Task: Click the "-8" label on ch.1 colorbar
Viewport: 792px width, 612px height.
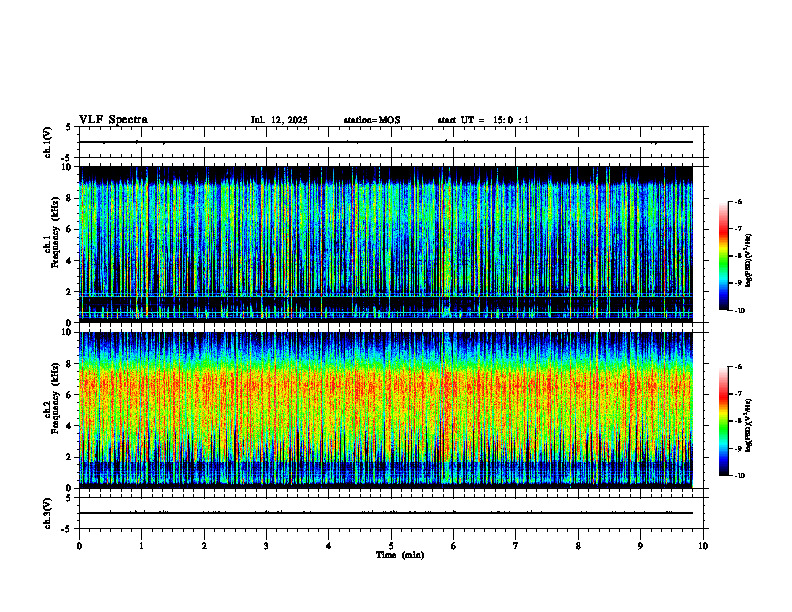Action: (738, 256)
